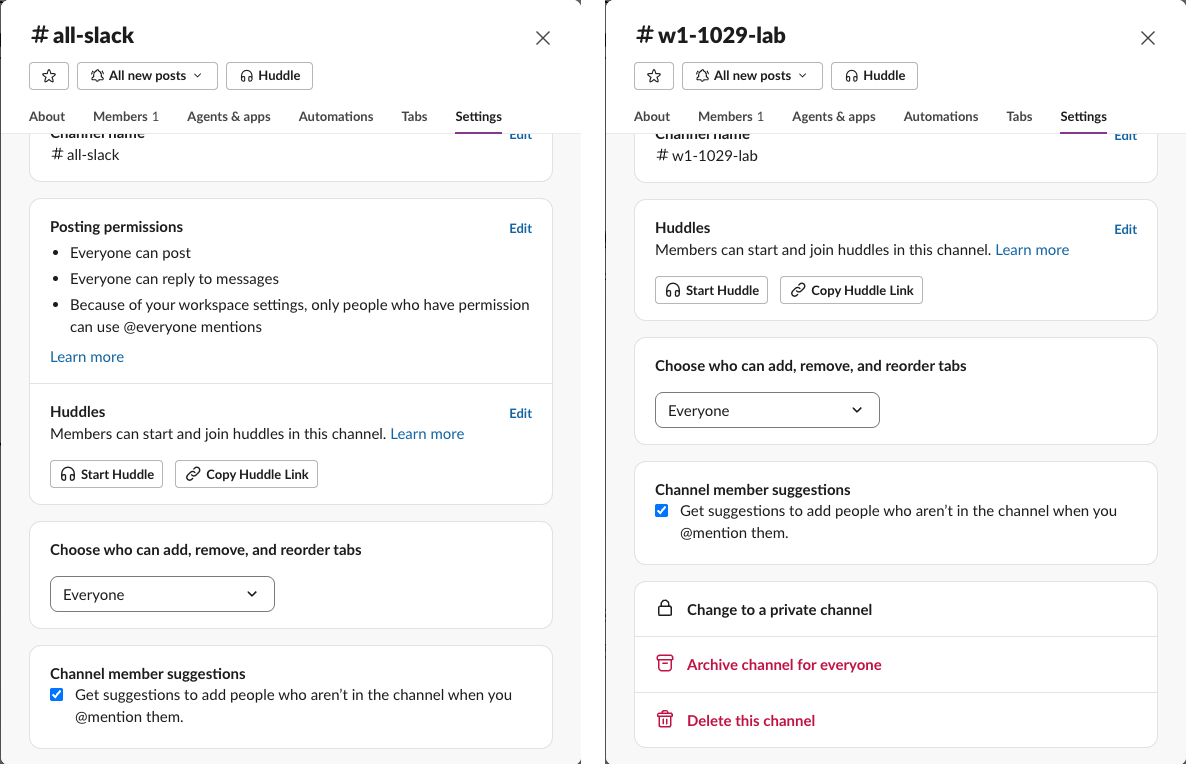1186x764 pixels.
Task: Copy Huddle Link in w1-1029-lab panel
Action: (852, 290)
